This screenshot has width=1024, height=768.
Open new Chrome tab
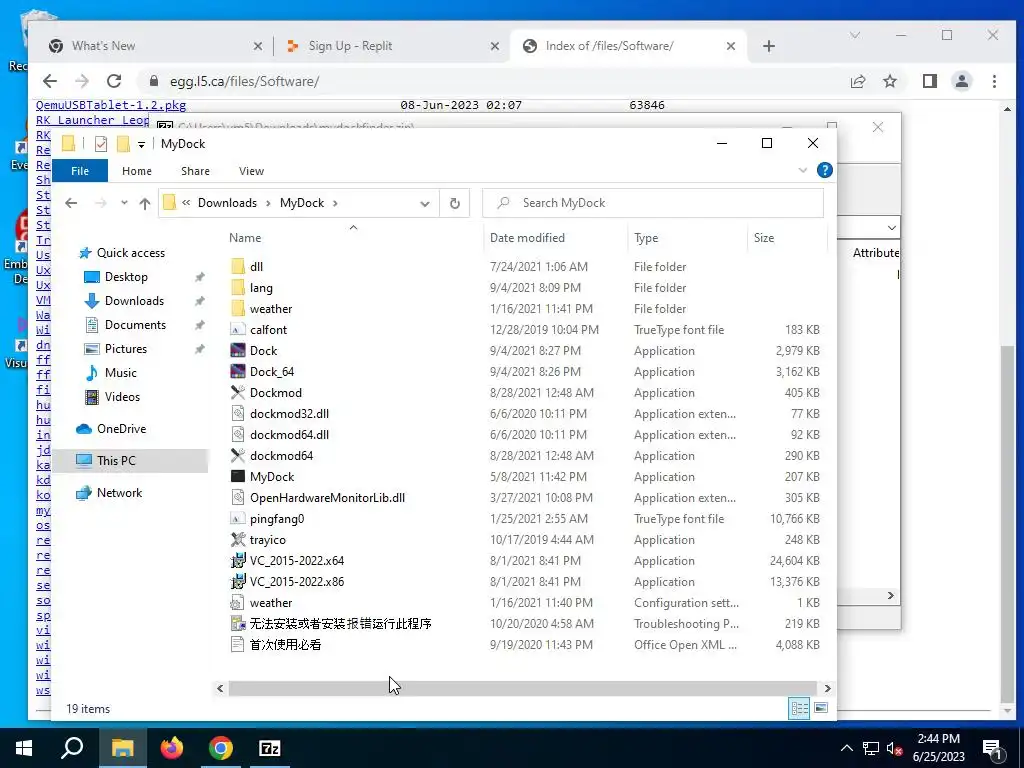769,46
